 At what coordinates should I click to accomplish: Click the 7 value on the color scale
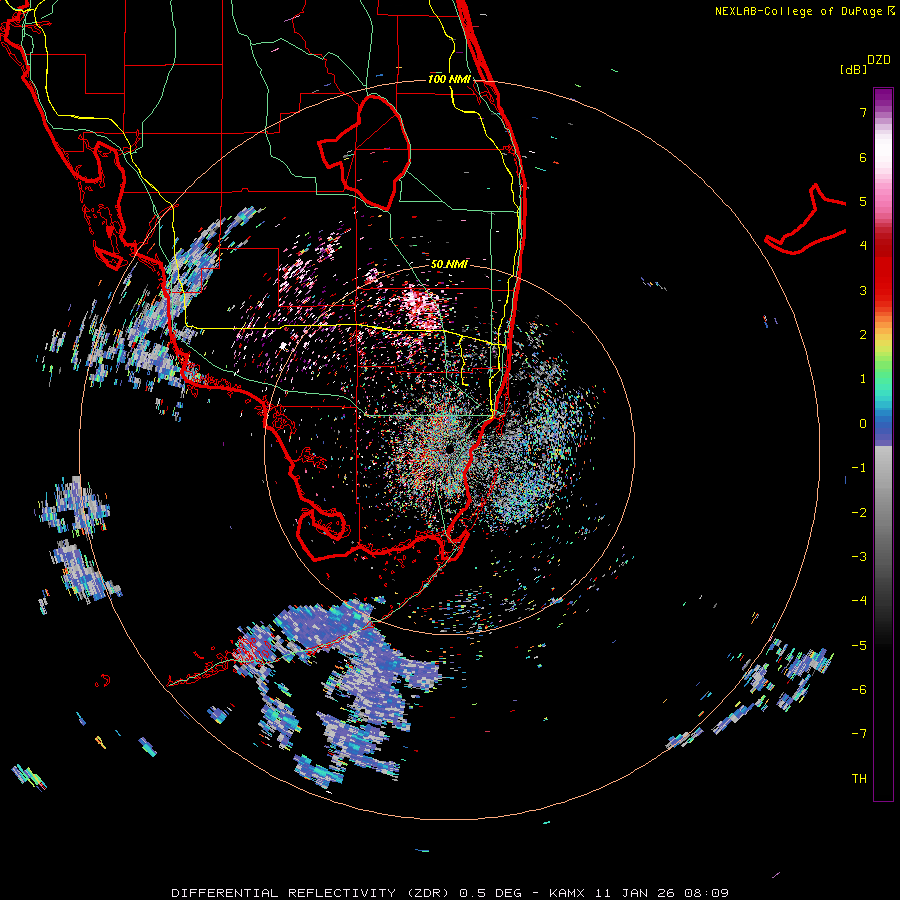863,112
